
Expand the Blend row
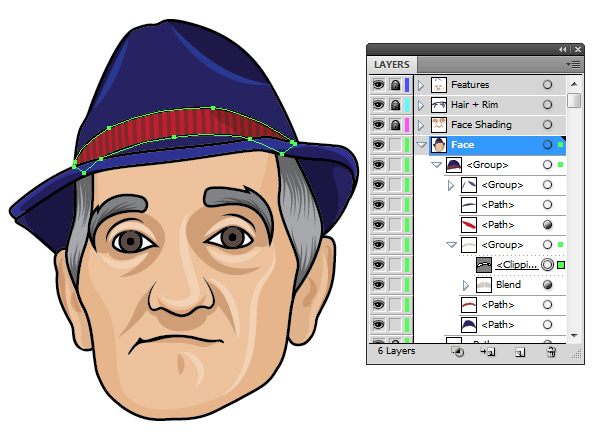[466, 285]
